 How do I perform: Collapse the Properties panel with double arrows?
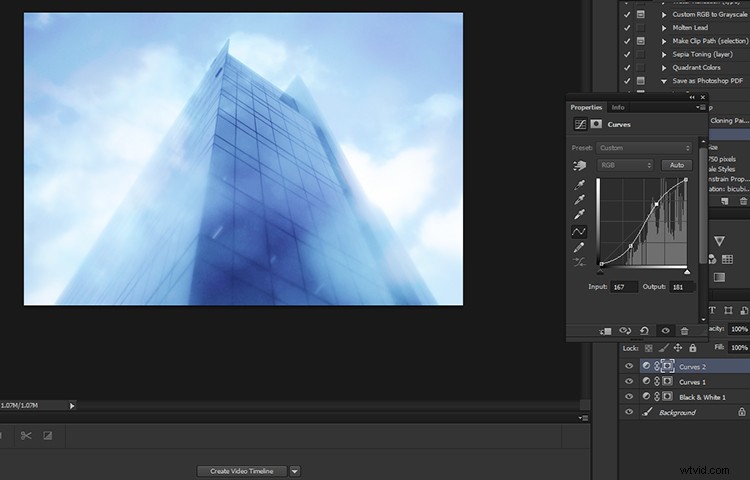692,98
